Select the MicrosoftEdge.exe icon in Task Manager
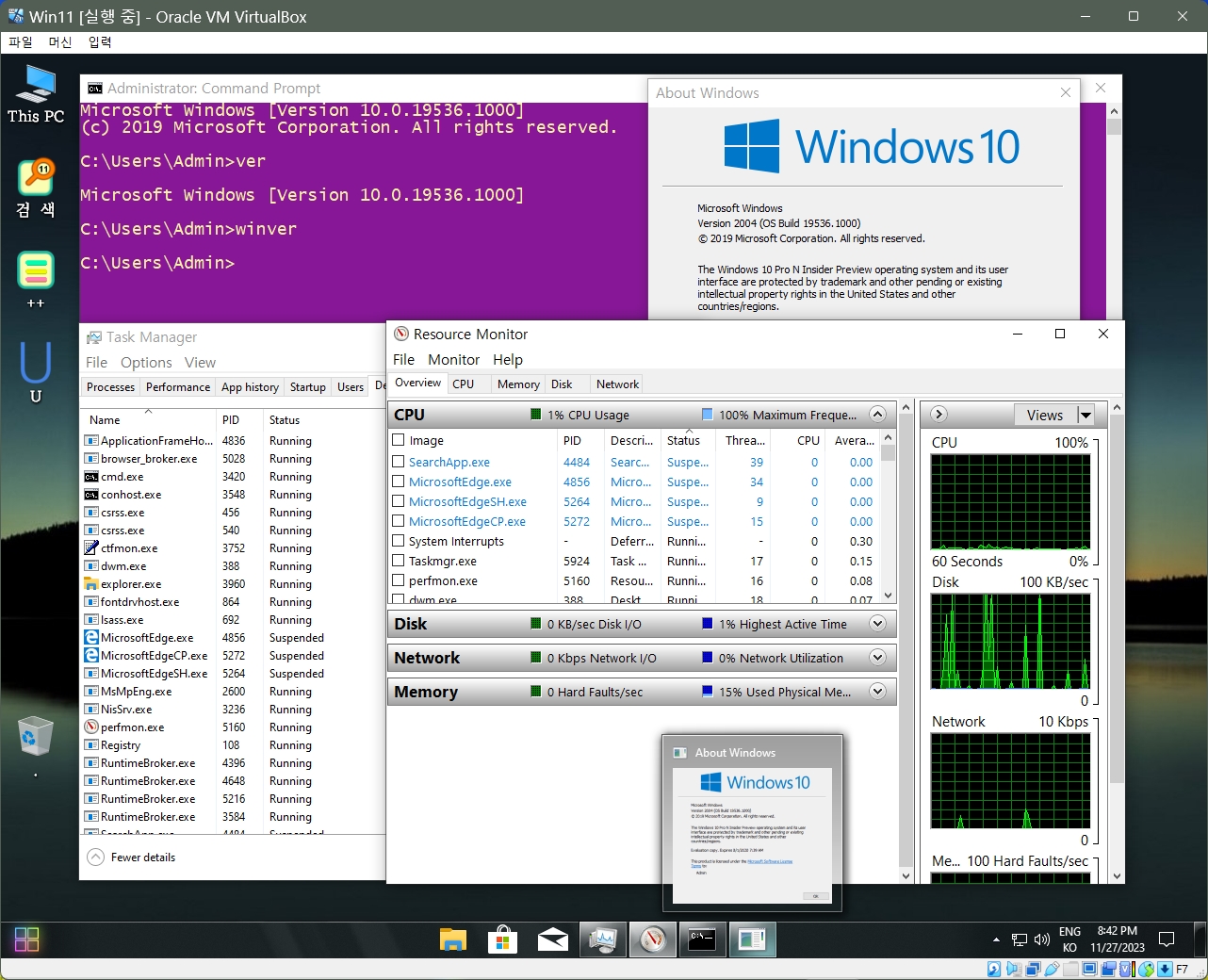The image size is (1208, 980). pos(91,638)
